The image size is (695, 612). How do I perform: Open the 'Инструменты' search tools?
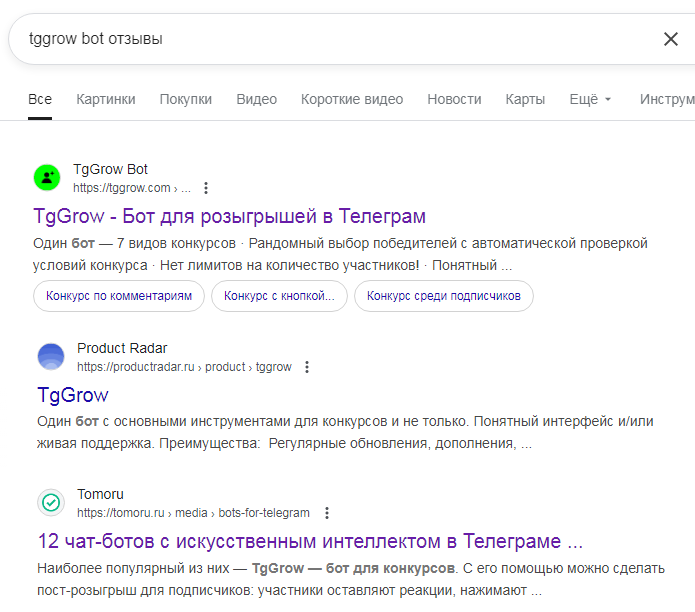(x=667, y=99)
